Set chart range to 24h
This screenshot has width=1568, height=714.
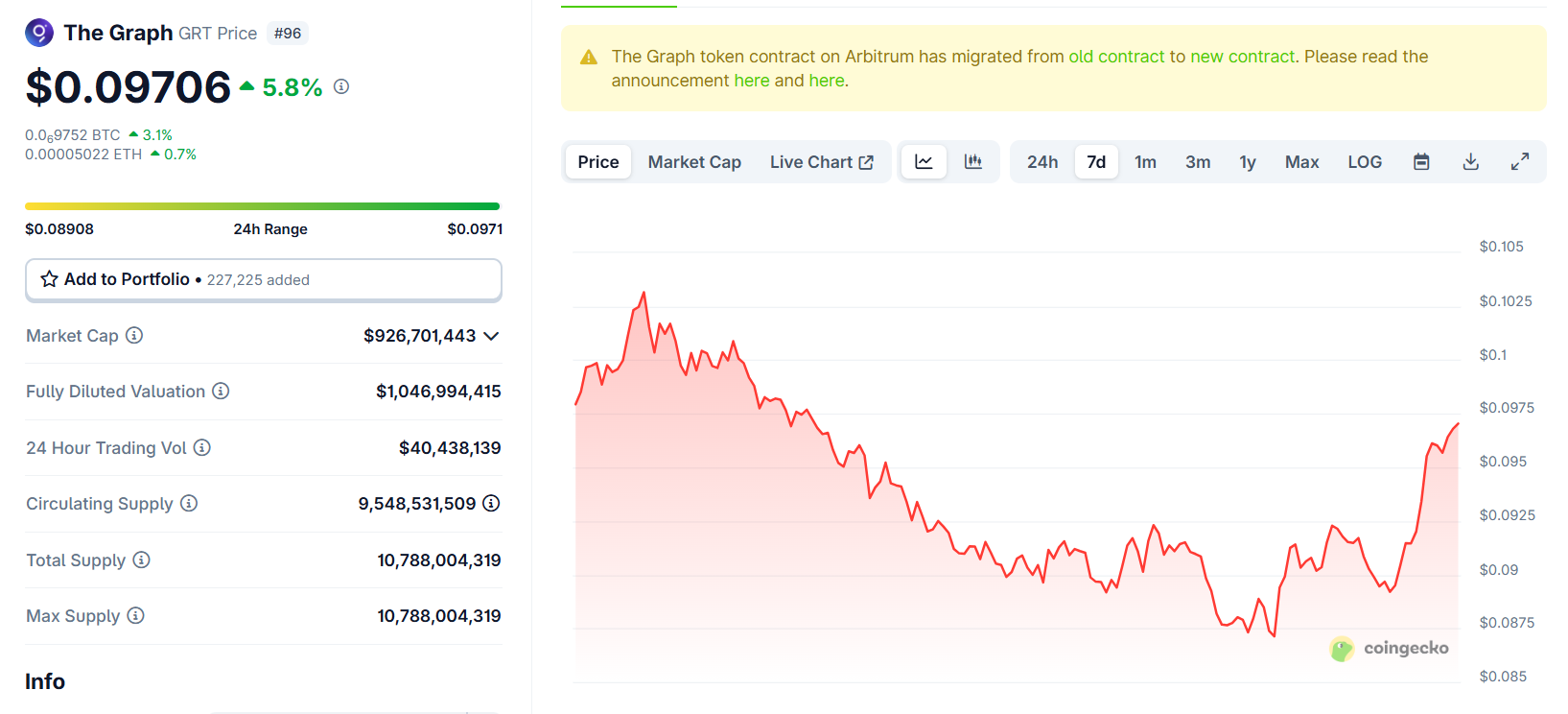(x=1042, y=162)
